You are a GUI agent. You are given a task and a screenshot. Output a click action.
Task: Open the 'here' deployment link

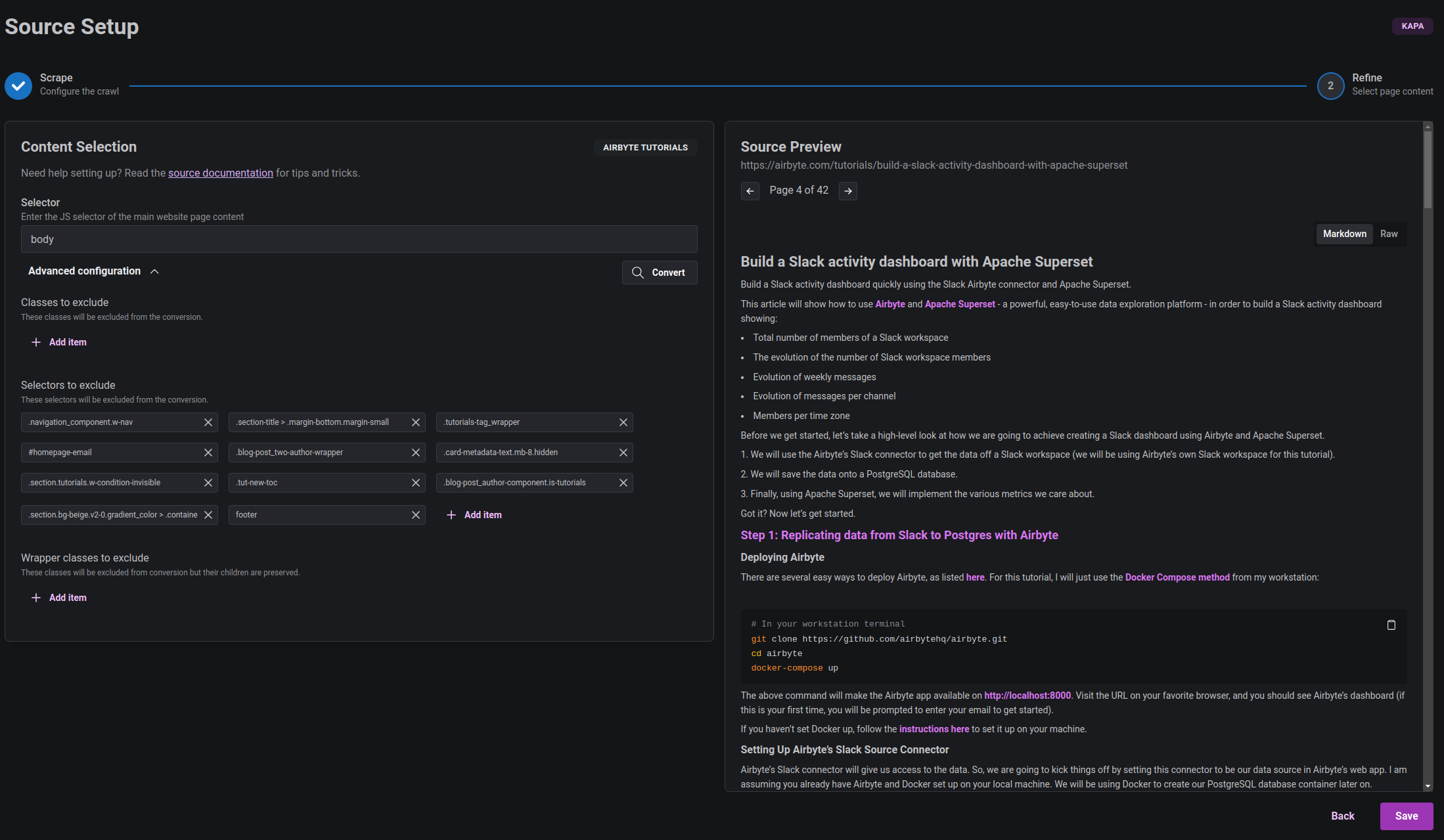click(x=975, y=577)
